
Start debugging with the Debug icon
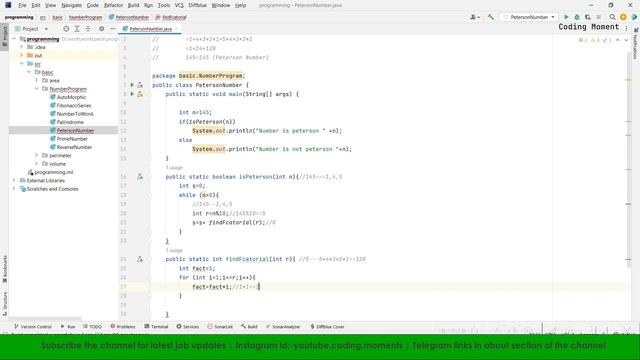[577, 17]
